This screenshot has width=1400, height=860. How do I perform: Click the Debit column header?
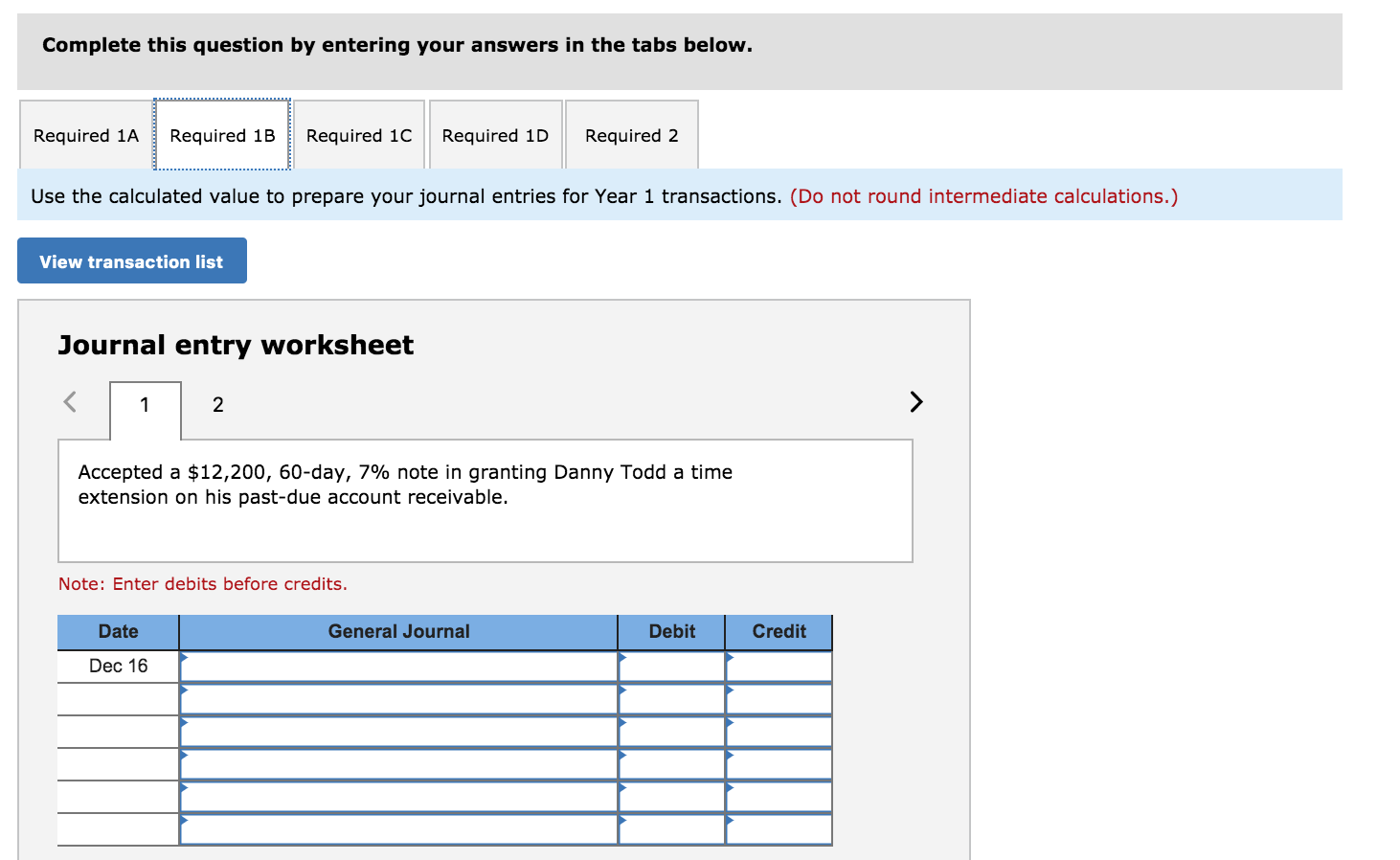click(x=672, y=631)
